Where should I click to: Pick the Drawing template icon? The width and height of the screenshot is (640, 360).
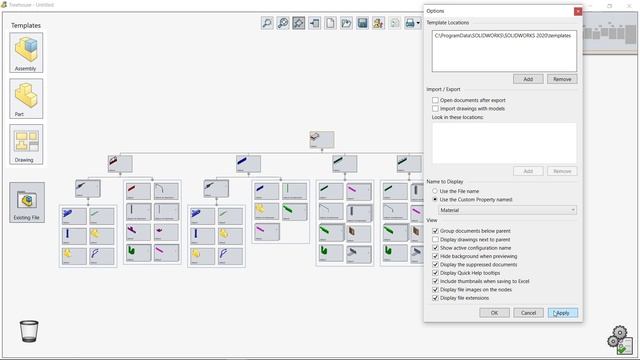point(26,144)
